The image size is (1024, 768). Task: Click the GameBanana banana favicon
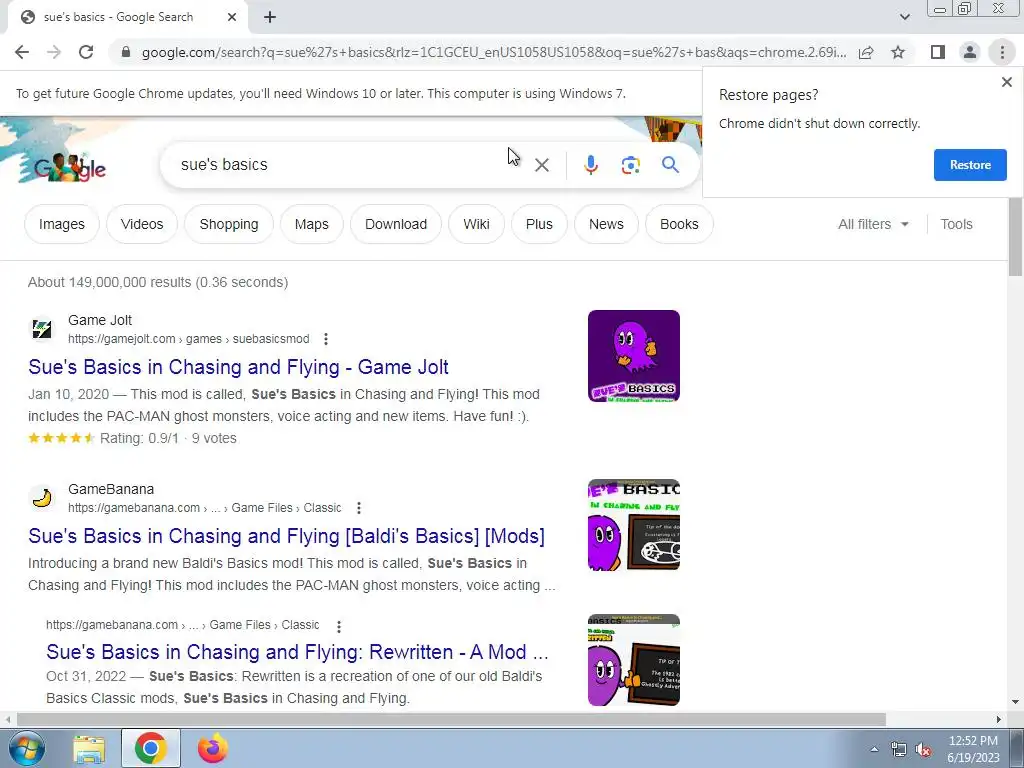click(42, 498)
